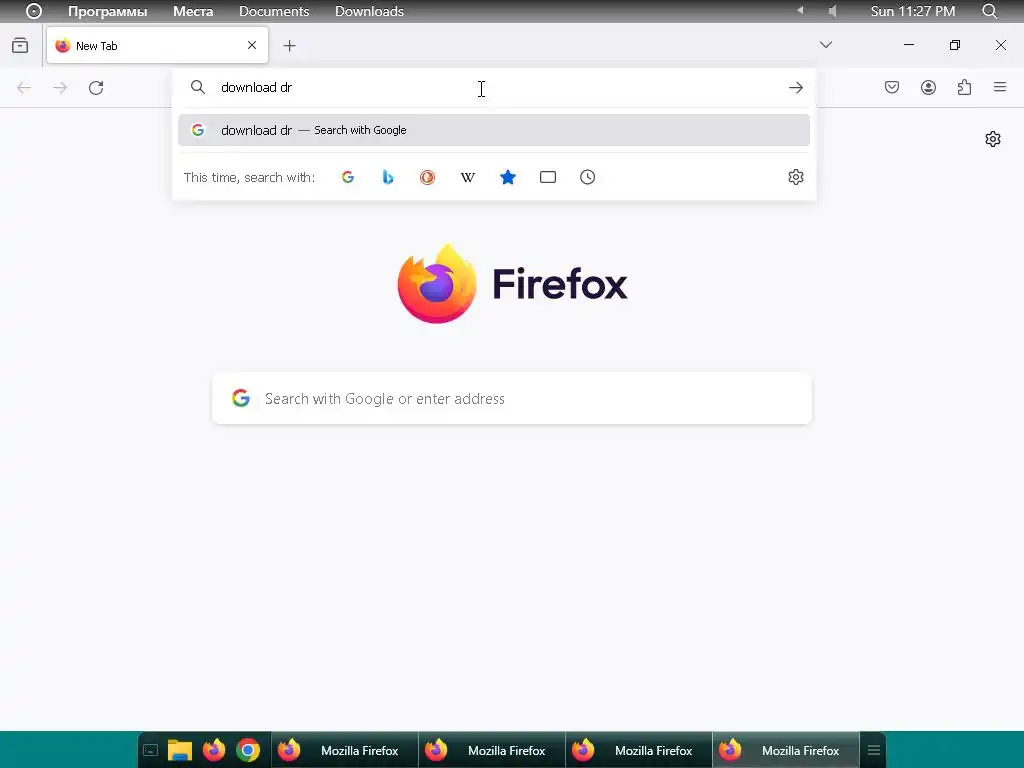Screen dimensions: 1024x768
Task: Open the Firefox account icon
Action: 928,88
